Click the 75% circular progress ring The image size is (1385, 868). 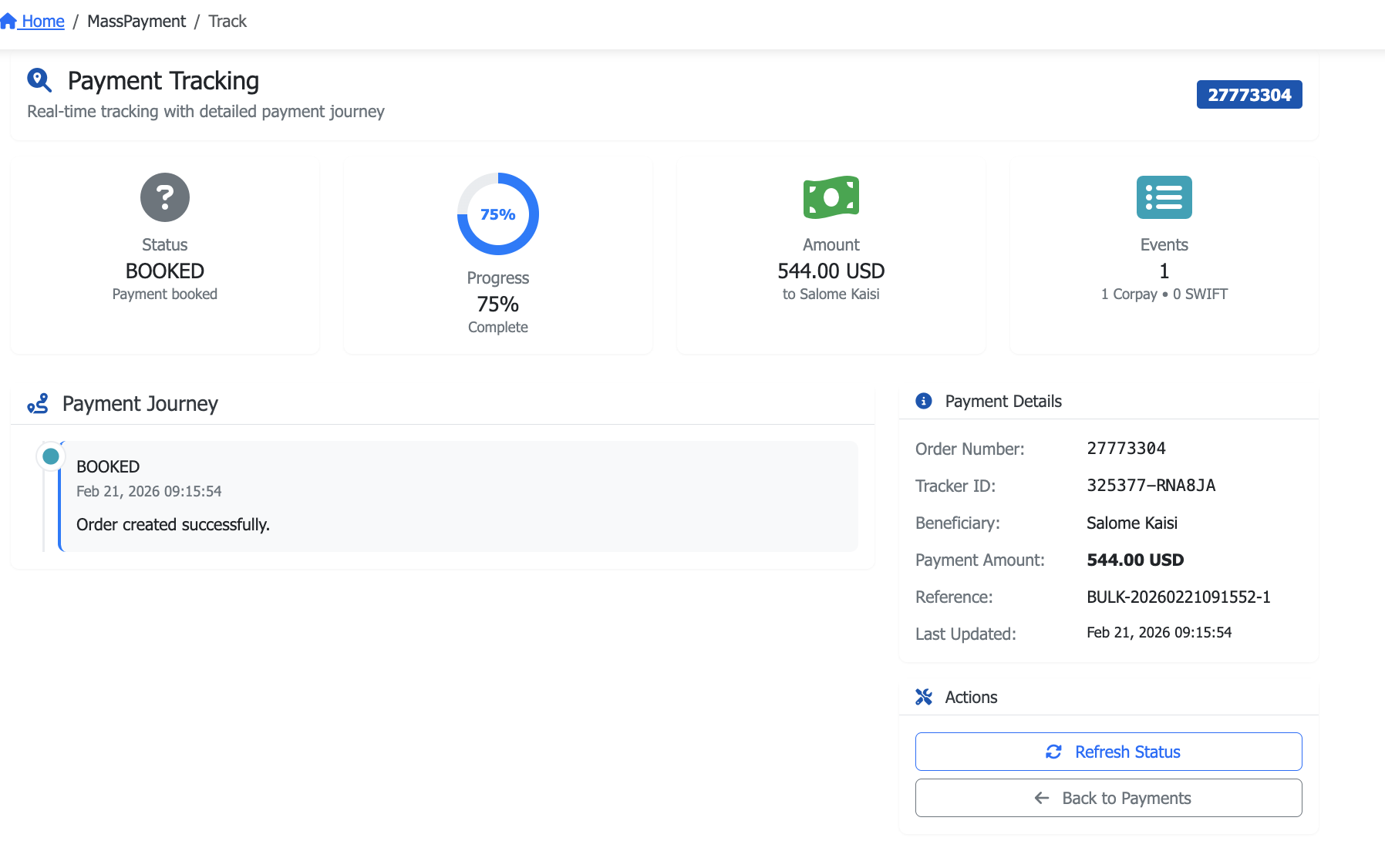497,214
